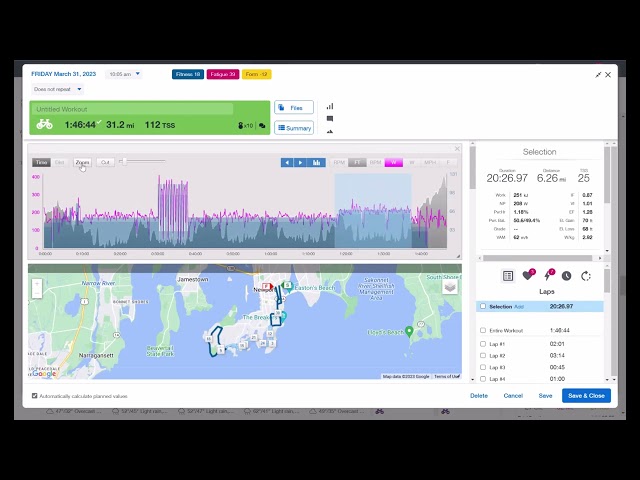This screenshot has width=640, height=480.
Task: Toggle the MPH speed channel button
Action: (x=430, y=162)
